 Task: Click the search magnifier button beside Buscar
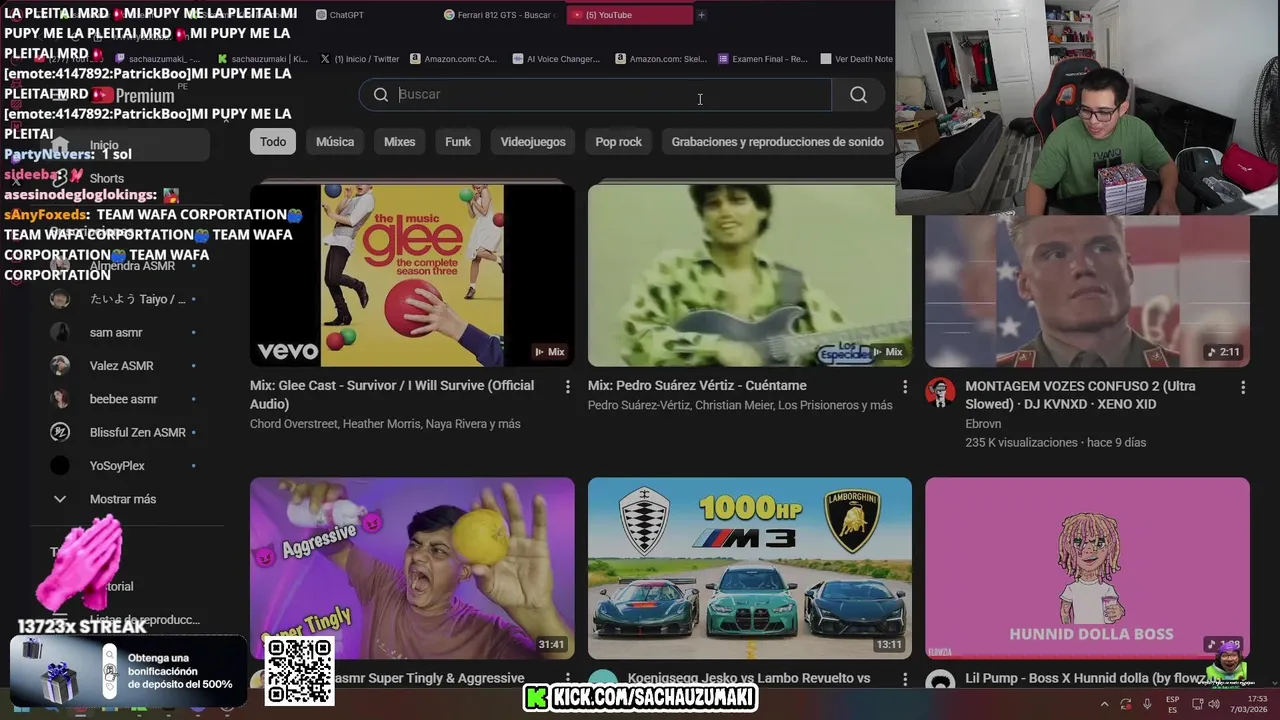point(858,95)
